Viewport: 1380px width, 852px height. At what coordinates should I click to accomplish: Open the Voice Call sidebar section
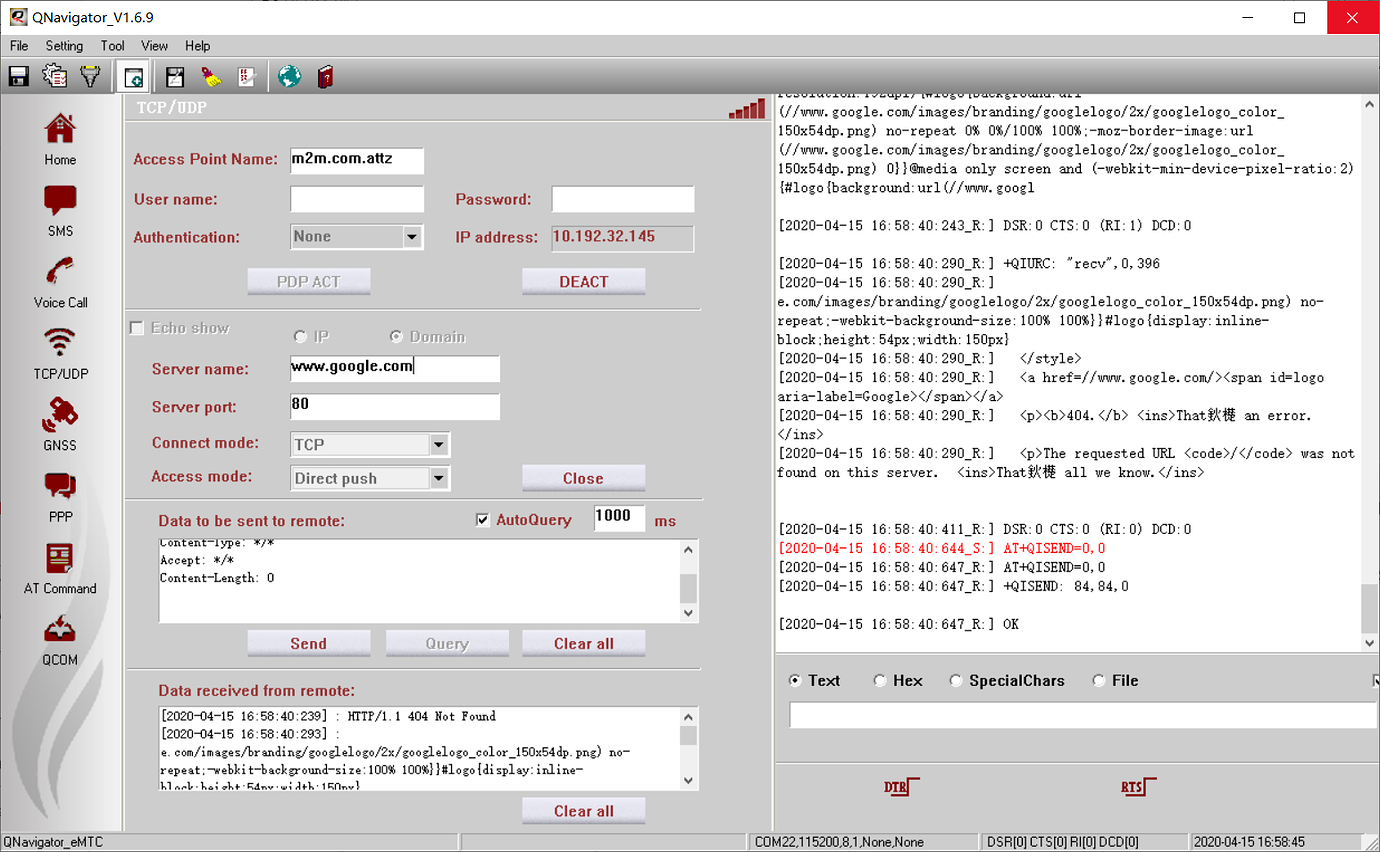(x=61, y=282)
